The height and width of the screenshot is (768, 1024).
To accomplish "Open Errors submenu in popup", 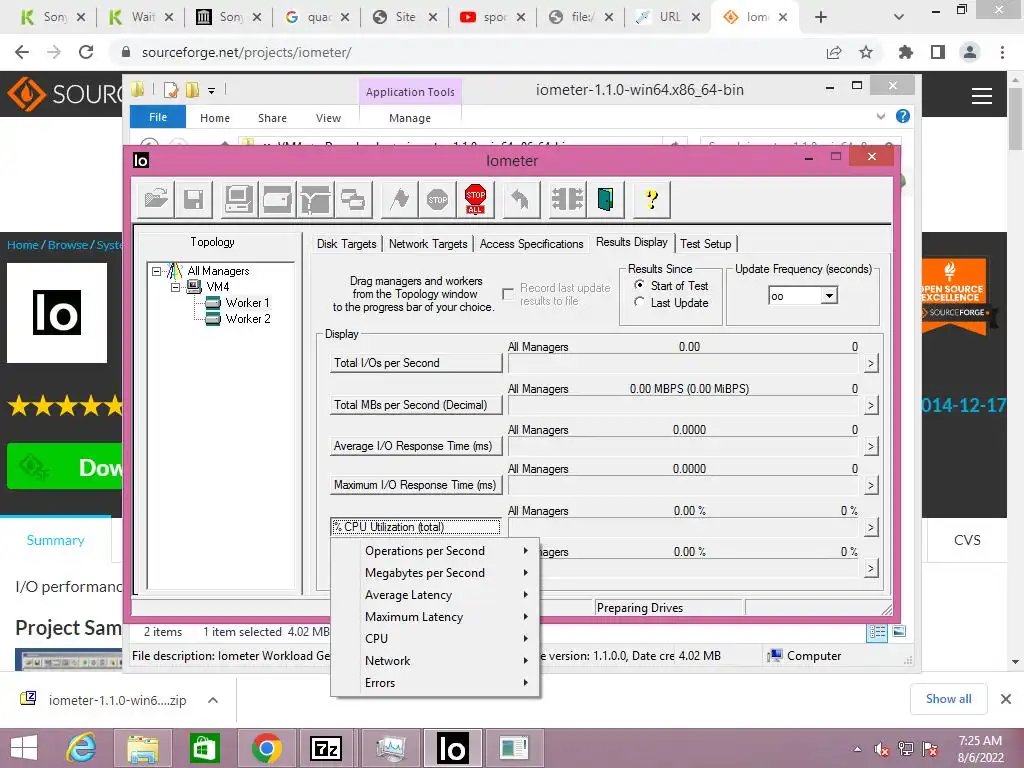I will pos(435,683).
